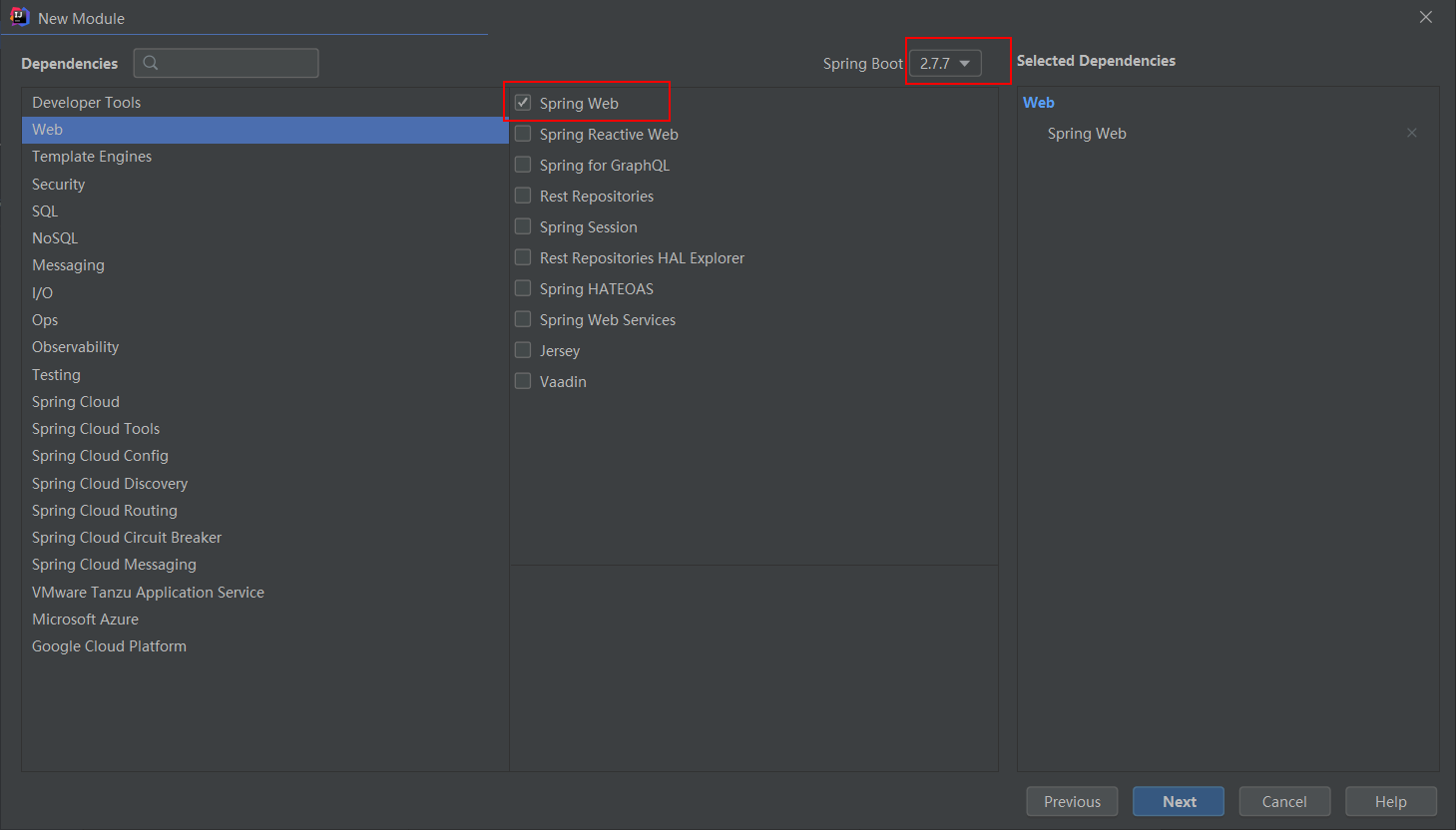Select the Testing category
The width and height of the screenshot is (1456, 830).
tap(265, 375)
